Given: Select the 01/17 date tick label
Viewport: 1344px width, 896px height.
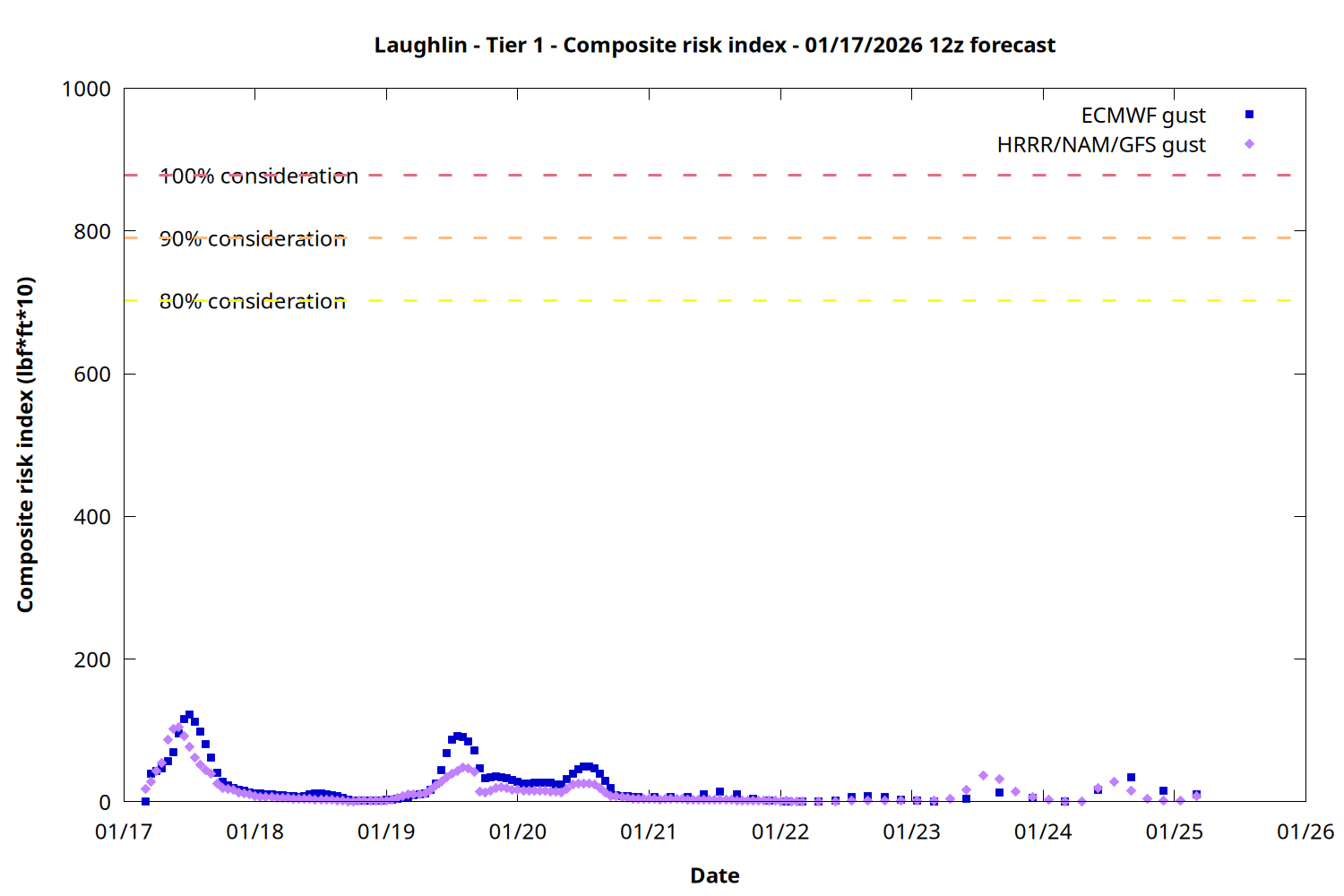Looking at the screenshot, I should click(124, 832).
